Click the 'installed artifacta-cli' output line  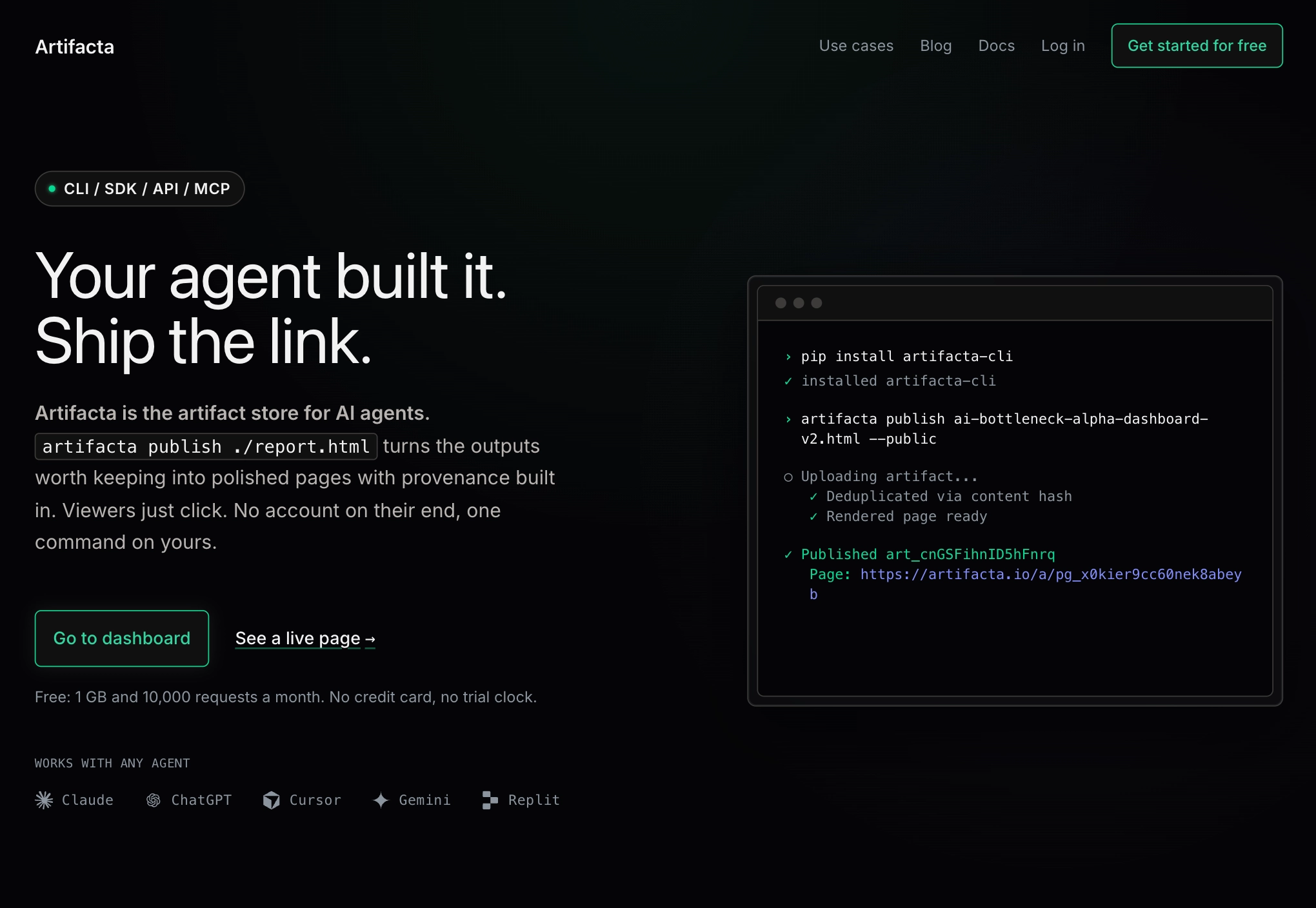[x=899, y=380]
